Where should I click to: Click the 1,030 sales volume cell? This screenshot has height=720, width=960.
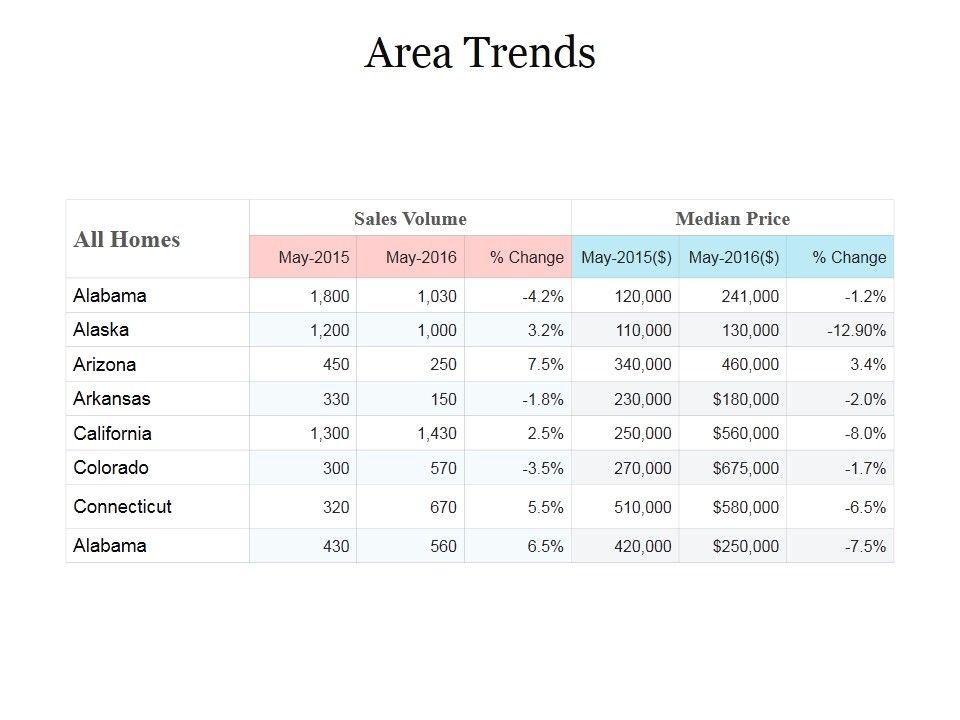(x=410, y=296)
